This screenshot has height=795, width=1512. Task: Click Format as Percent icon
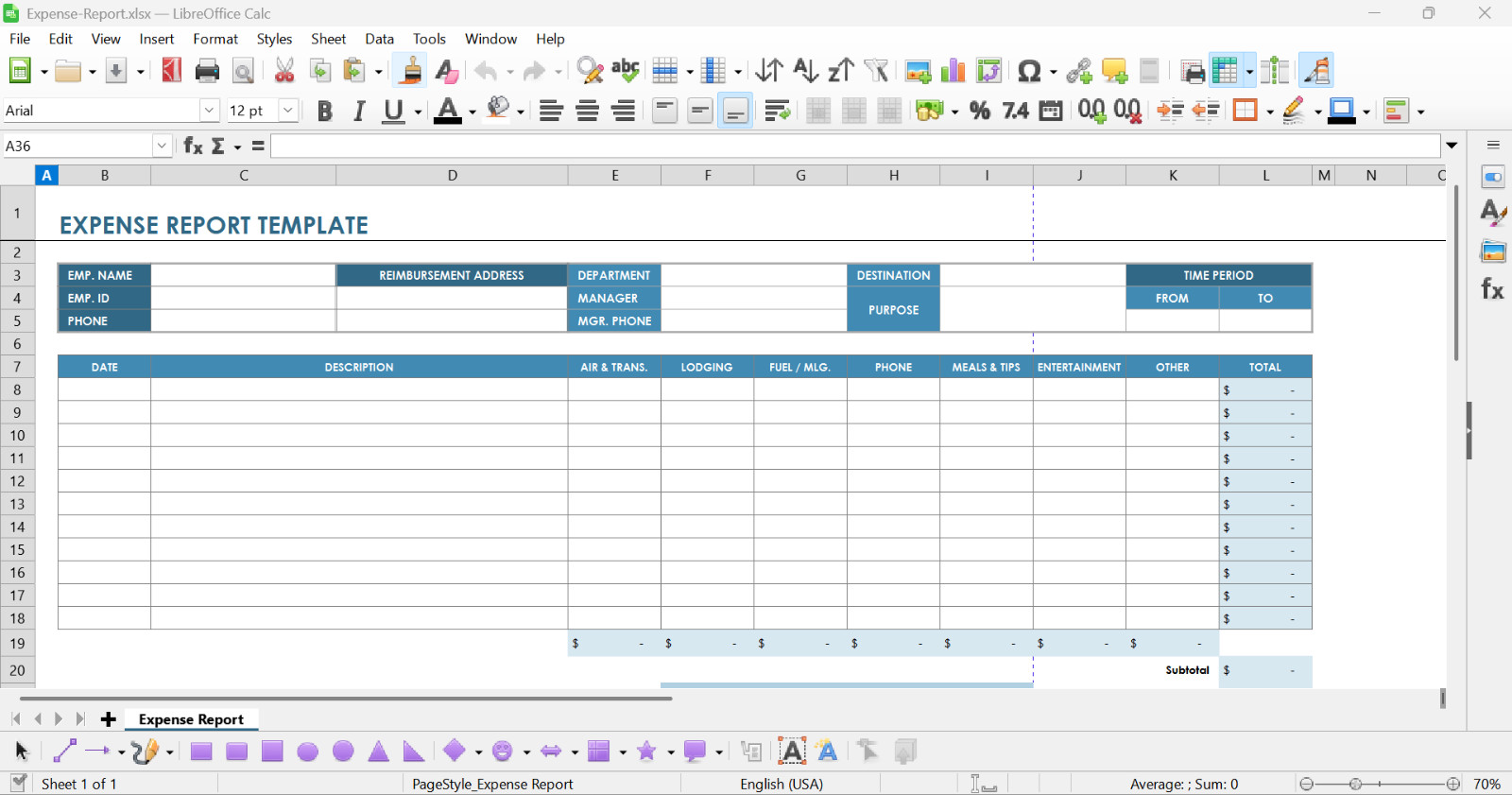[x=980, y=111]
